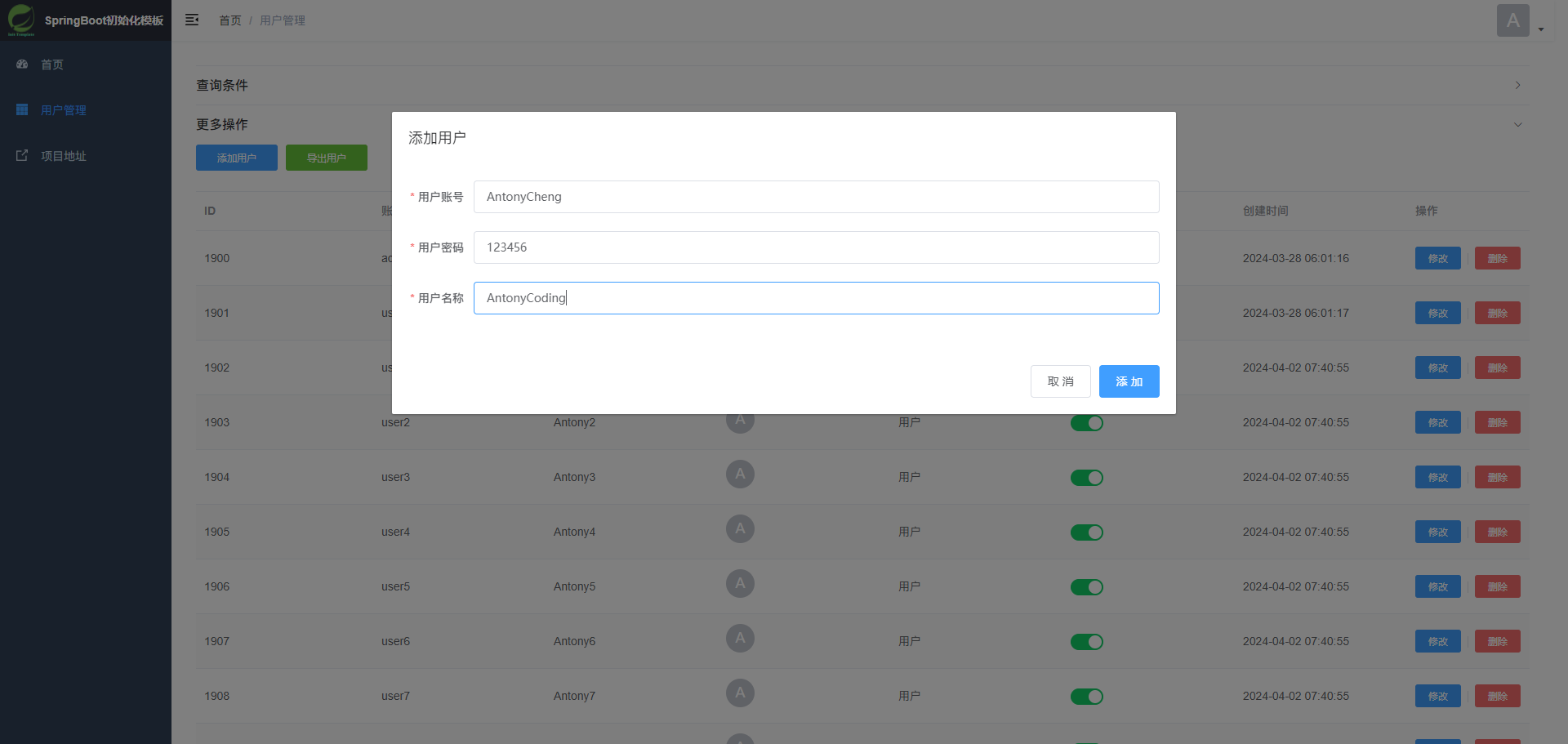The height and width of the screenshot is (744, 1568).
Task: Open 项目地址 in the sidebar menu
Action: [86, 155]
